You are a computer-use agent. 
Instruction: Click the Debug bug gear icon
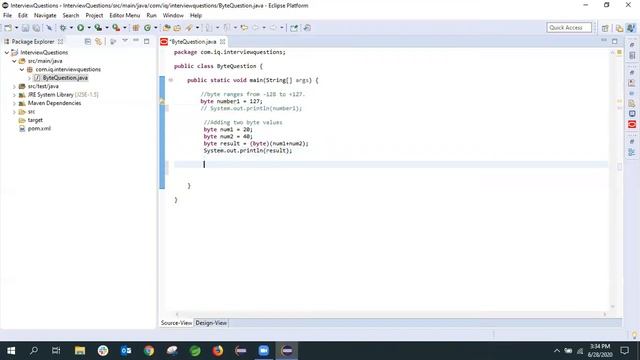point(63,28)
